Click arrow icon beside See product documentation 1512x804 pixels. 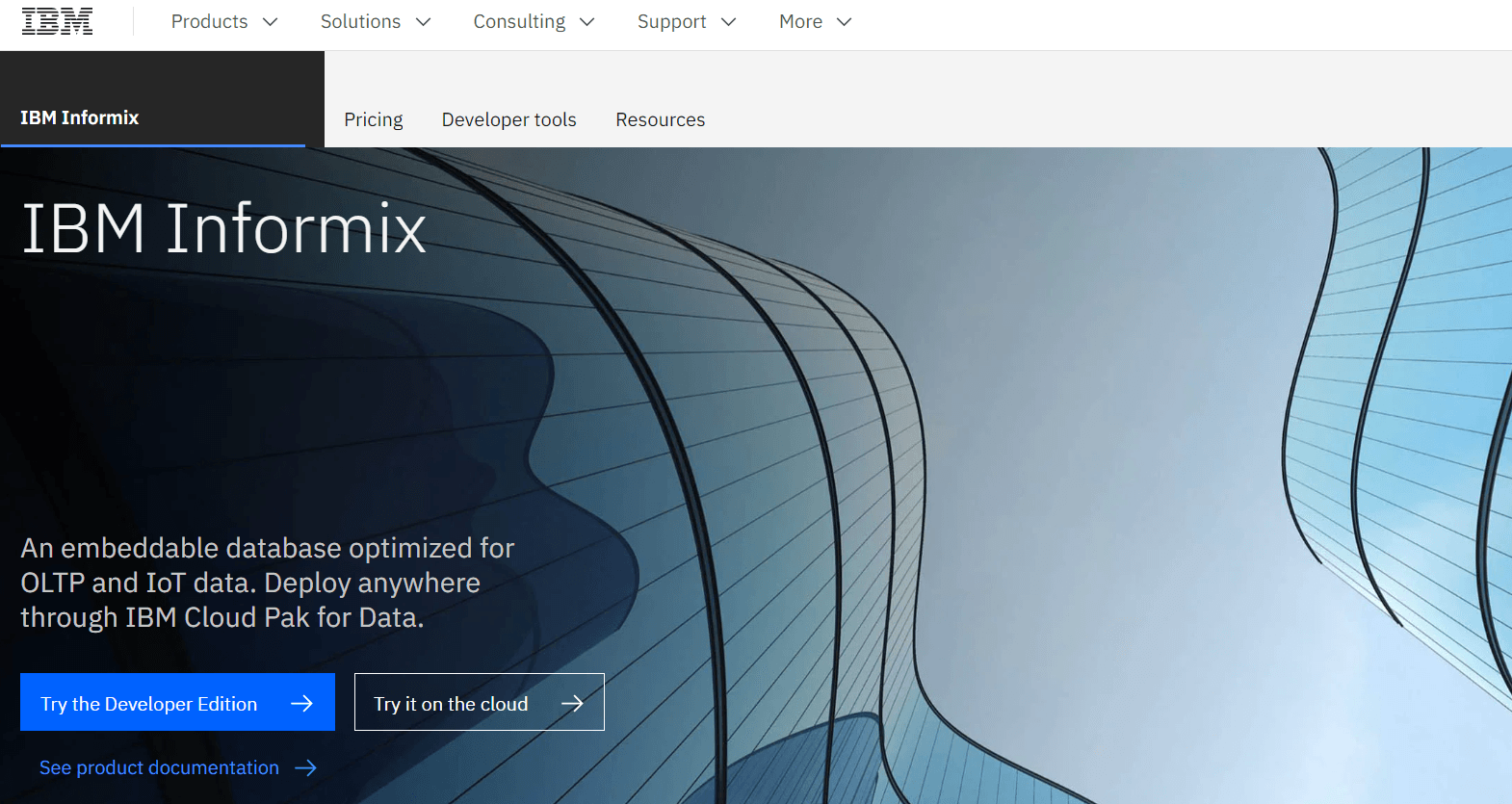coord(305,767)
